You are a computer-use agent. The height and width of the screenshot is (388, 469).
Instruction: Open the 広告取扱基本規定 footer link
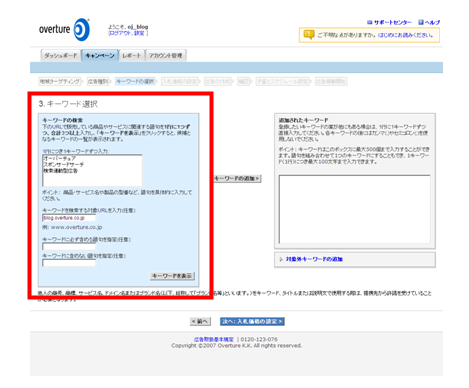214,339
